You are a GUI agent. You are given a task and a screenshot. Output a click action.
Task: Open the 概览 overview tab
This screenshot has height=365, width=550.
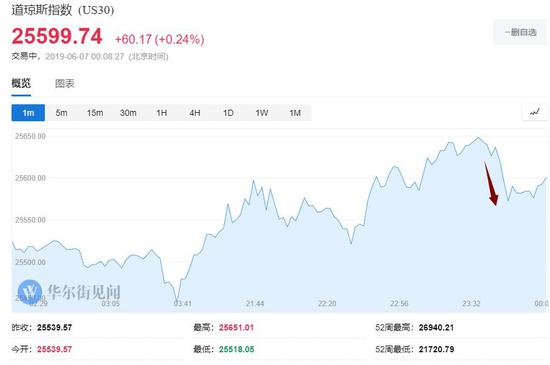click(x=21, y=83)
